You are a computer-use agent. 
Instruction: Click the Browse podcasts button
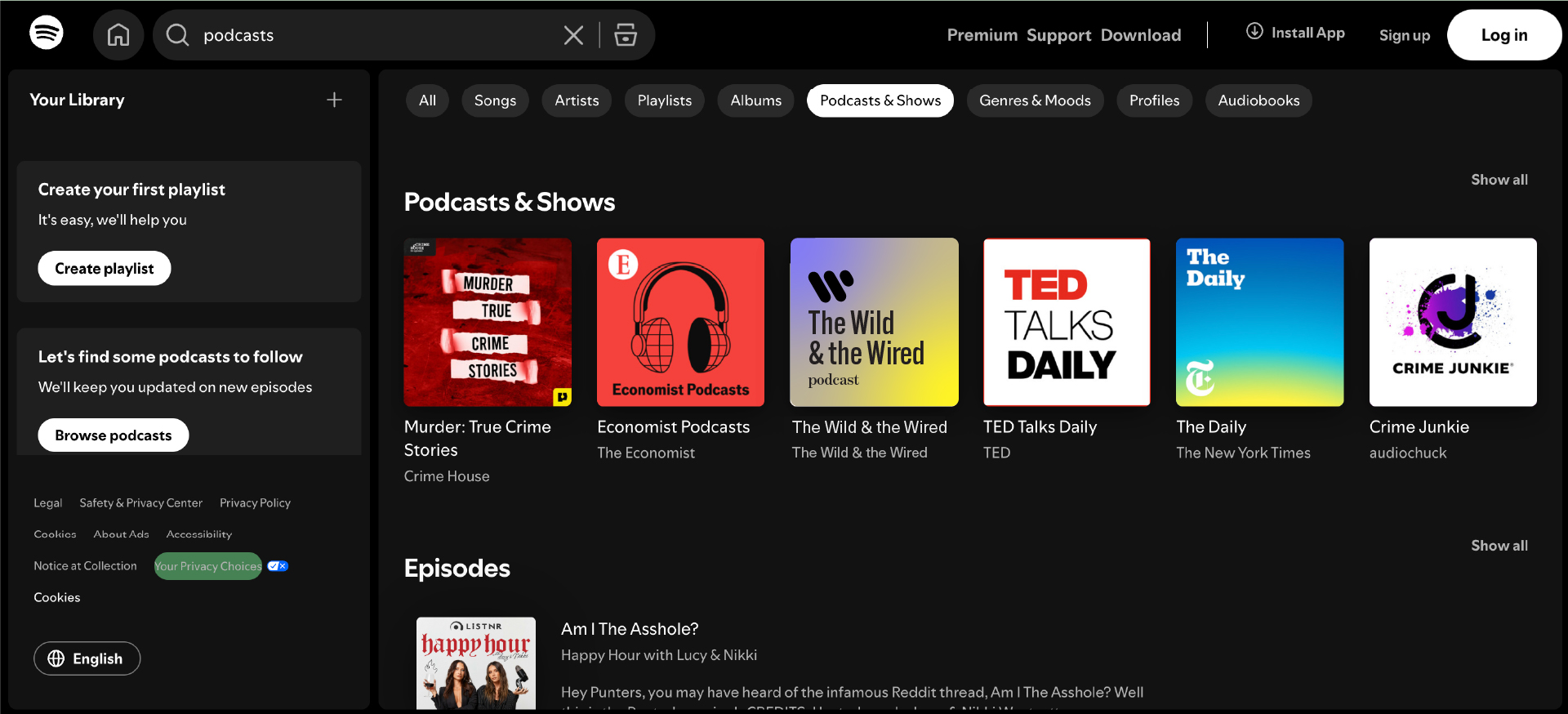point(114,435)
